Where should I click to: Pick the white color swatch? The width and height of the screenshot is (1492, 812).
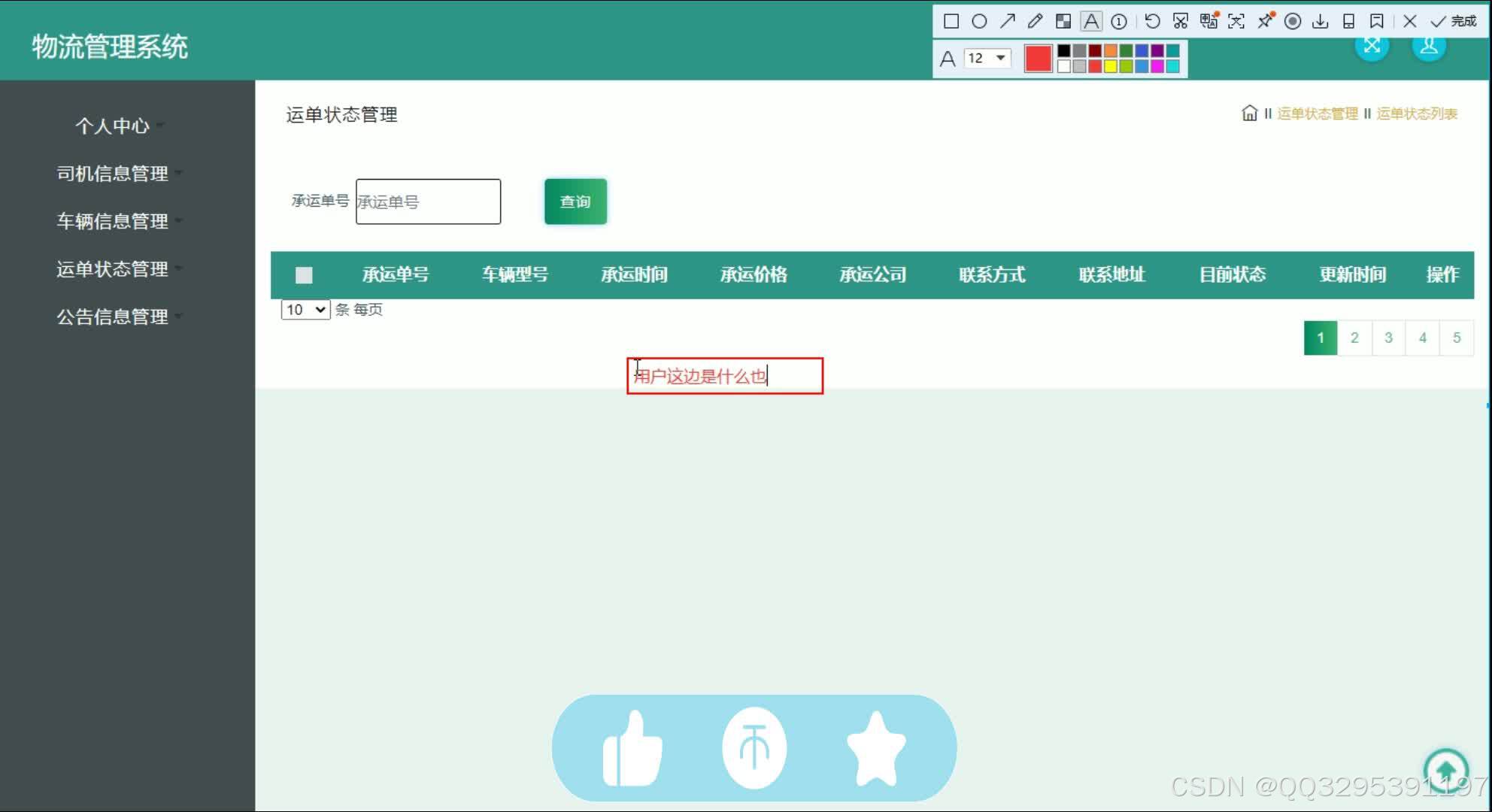click(1064, 66)
